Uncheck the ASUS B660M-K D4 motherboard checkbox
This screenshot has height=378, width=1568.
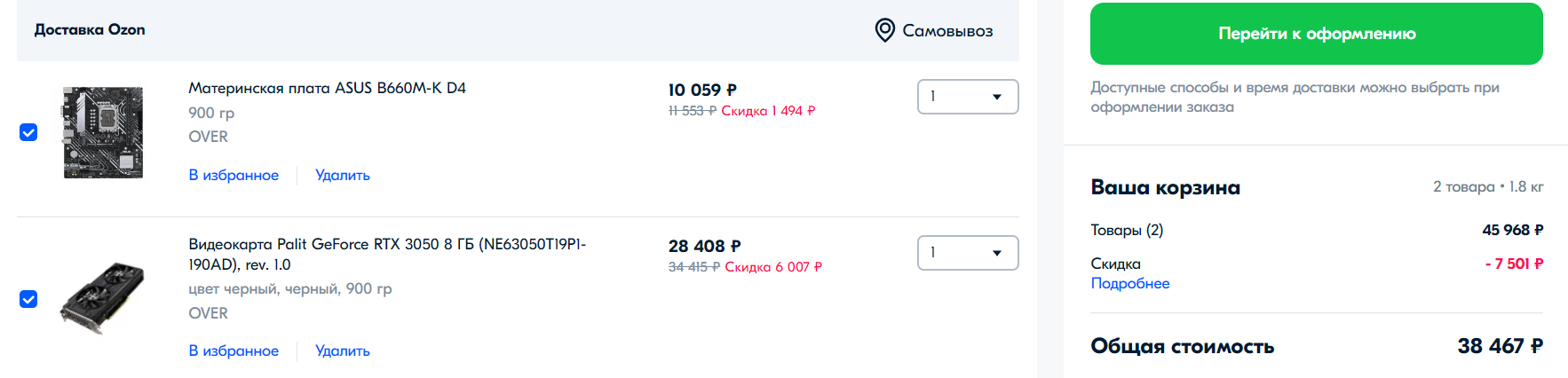(28, 132)
